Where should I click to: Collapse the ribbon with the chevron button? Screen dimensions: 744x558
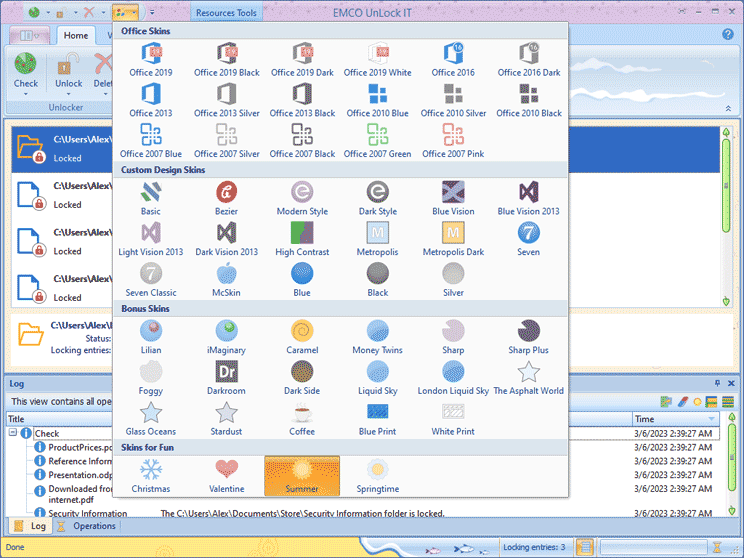pos(727,108)
